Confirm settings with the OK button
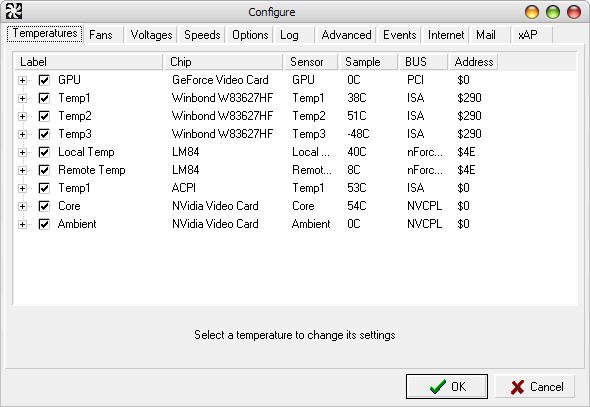 [x=447, y=386]
